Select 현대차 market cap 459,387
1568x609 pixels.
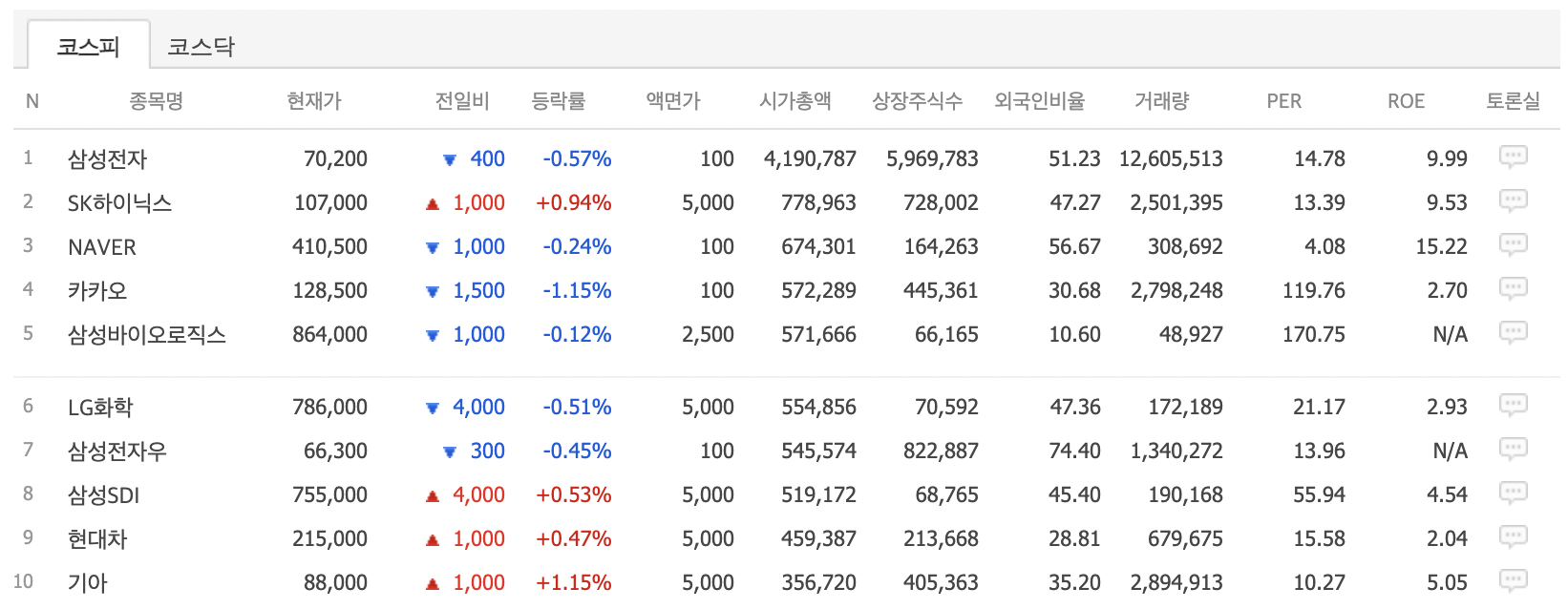(818, 539)
